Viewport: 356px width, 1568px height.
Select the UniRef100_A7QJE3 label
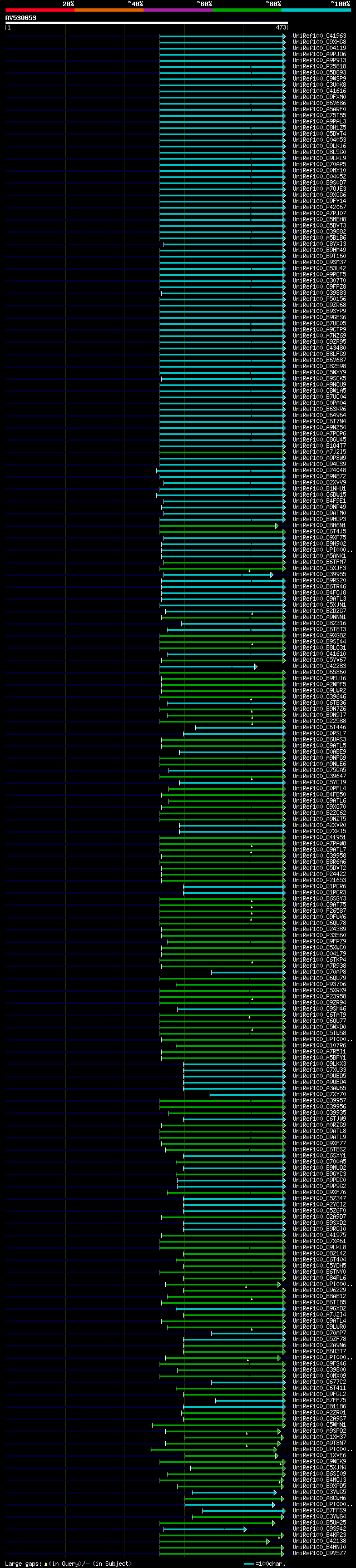[319, 189]
